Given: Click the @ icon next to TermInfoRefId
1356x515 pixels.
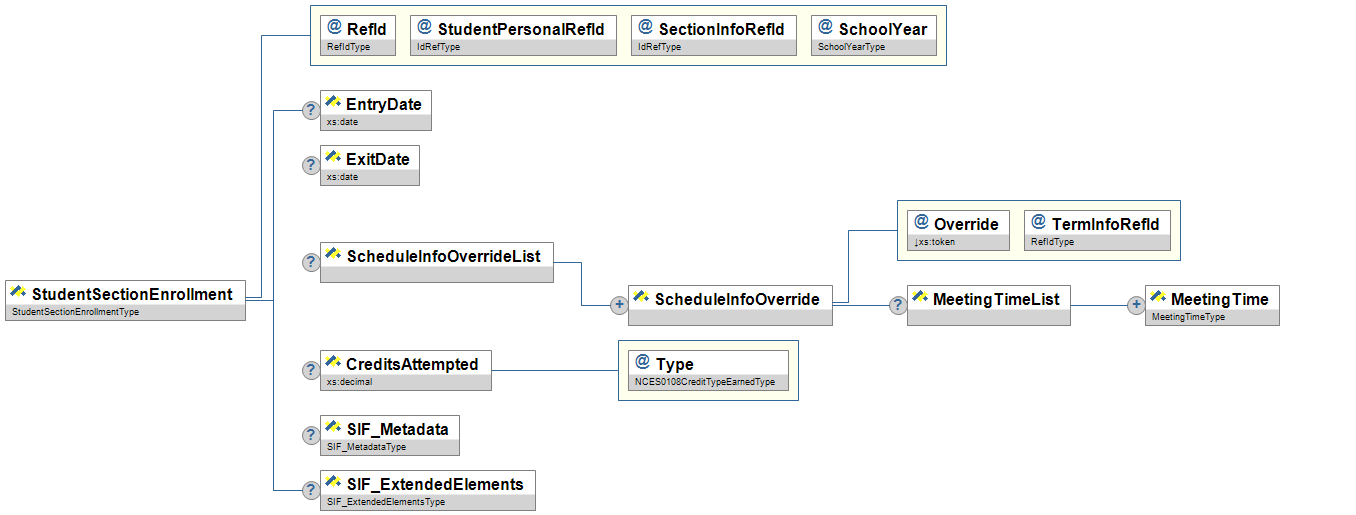Looking at the screenshot, I should [x=1039, y=222].
